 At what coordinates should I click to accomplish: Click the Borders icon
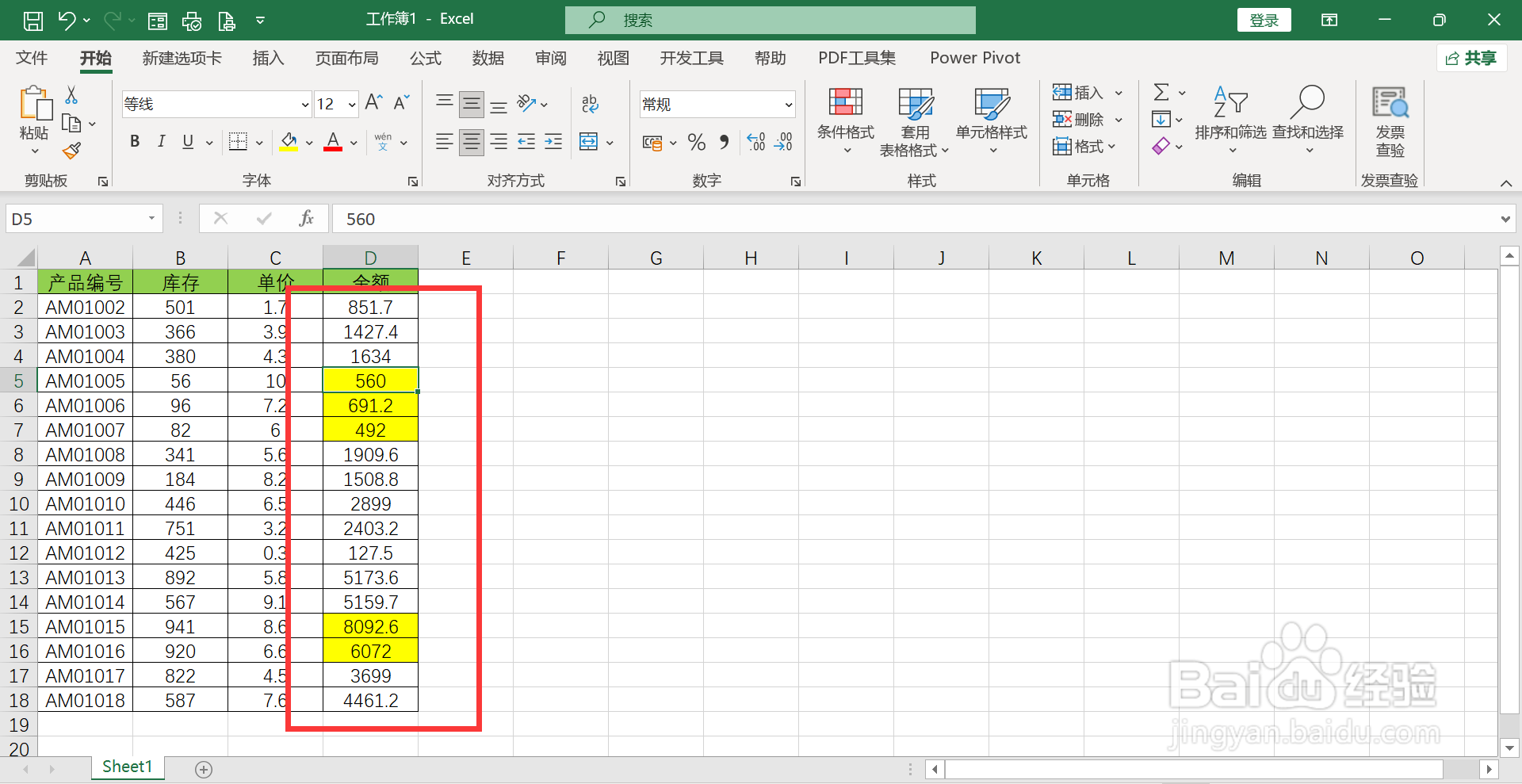click(238, 142)
